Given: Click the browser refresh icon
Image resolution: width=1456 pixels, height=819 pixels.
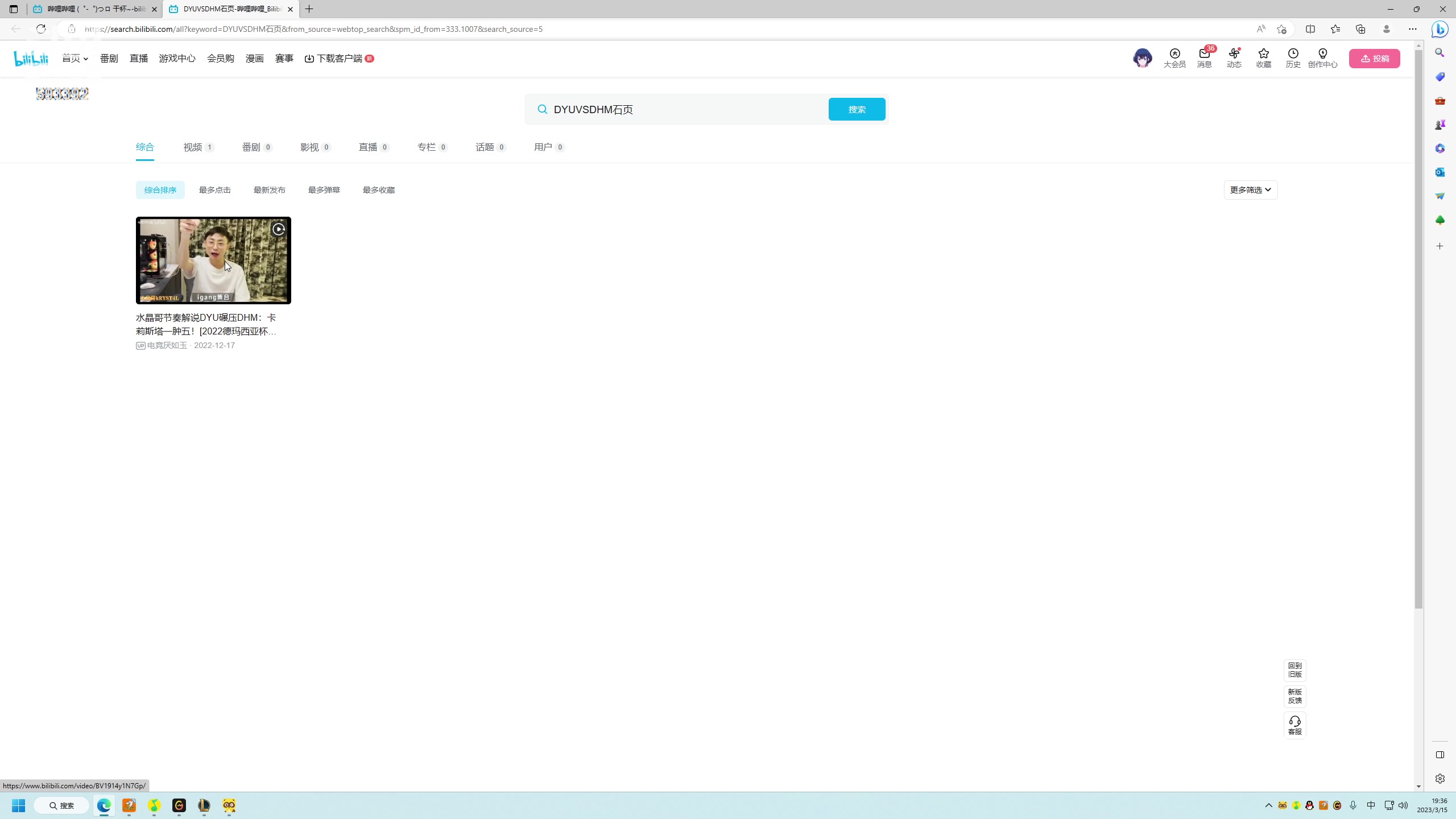Looking at the screenshot, I should coord(41,29).
